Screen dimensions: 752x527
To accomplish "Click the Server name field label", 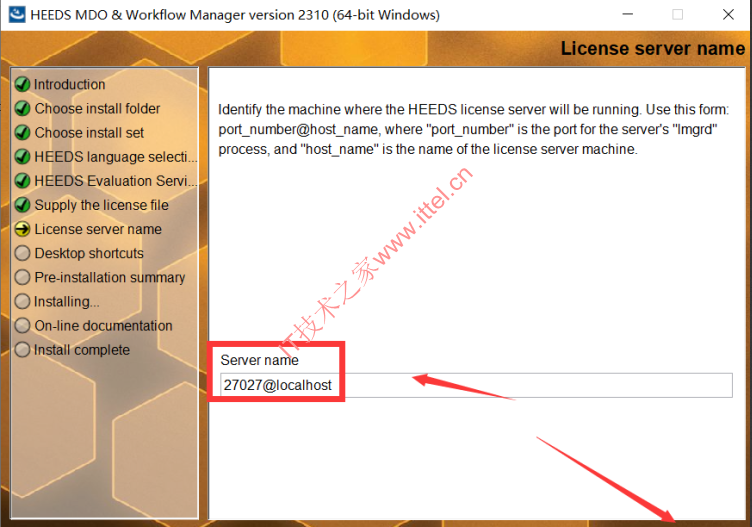I will point(259,360).
